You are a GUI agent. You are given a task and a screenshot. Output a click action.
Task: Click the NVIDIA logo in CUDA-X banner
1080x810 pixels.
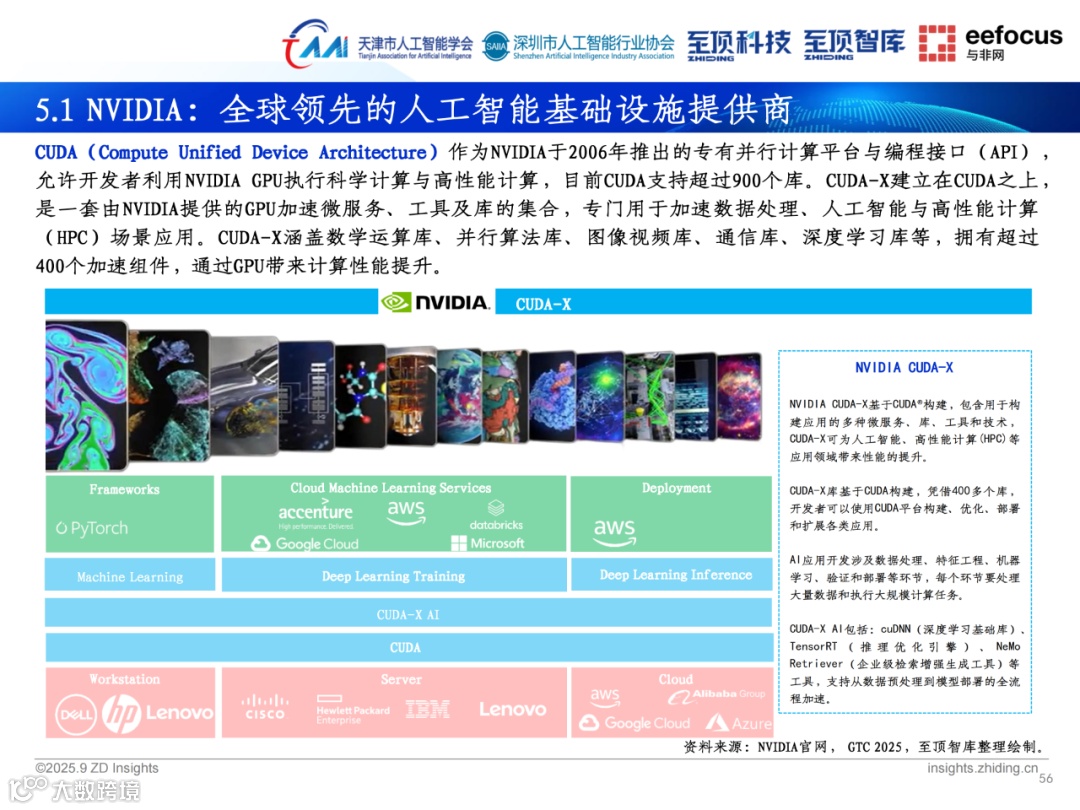pos(435,302)
